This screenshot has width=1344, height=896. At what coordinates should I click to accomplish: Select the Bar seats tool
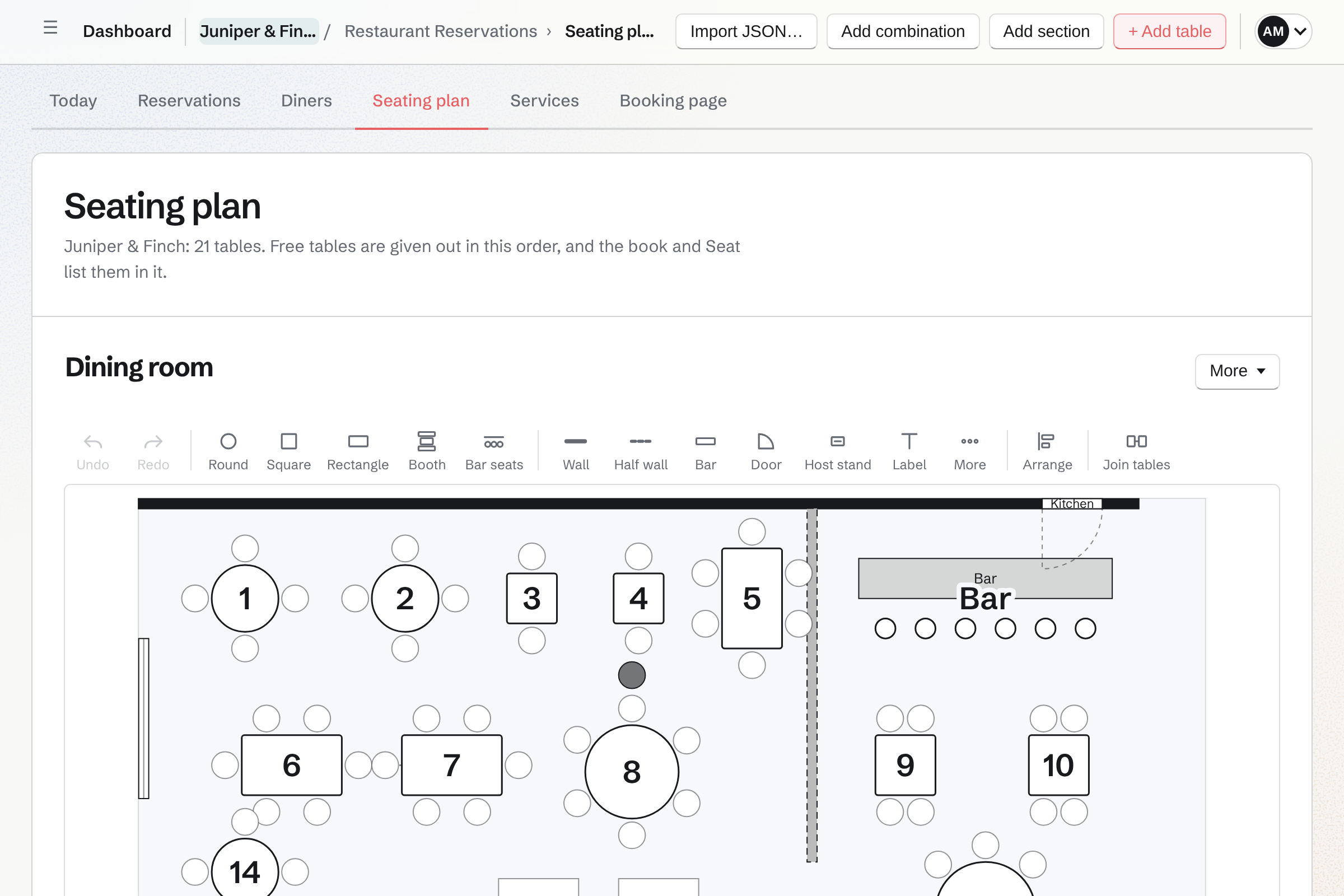point(494,451)
